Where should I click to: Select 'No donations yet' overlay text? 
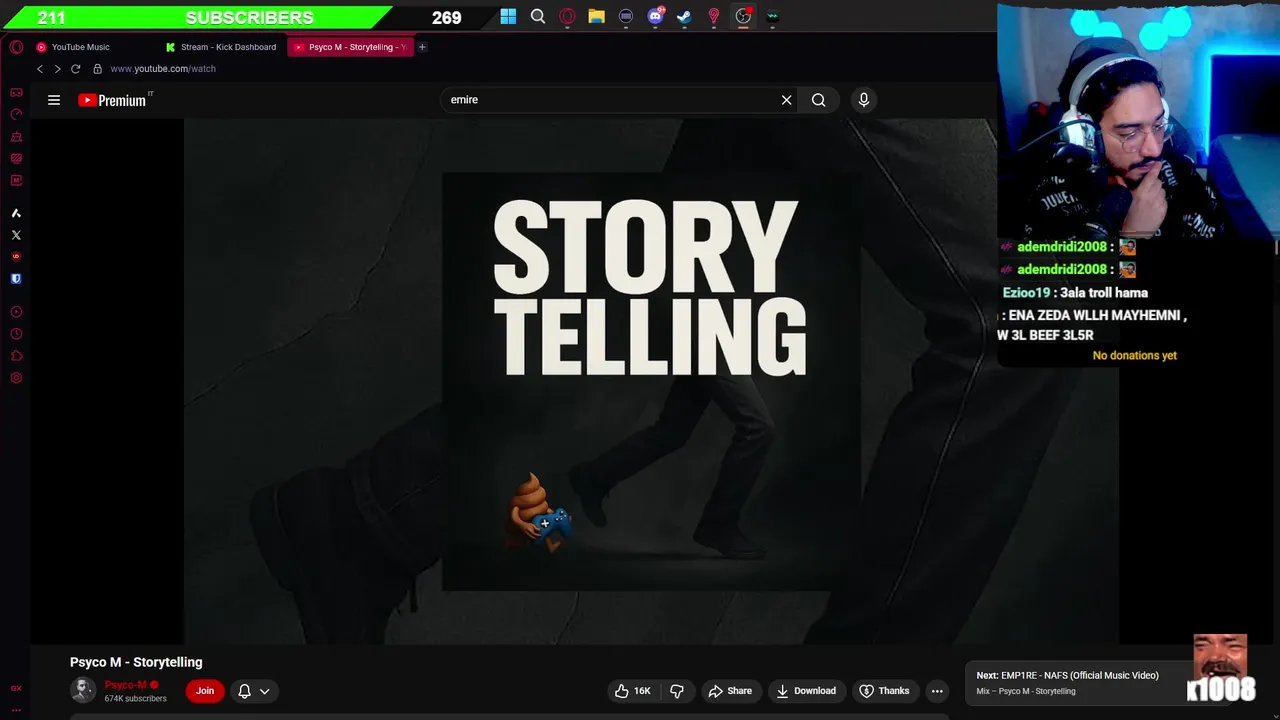click(1135, 356)
